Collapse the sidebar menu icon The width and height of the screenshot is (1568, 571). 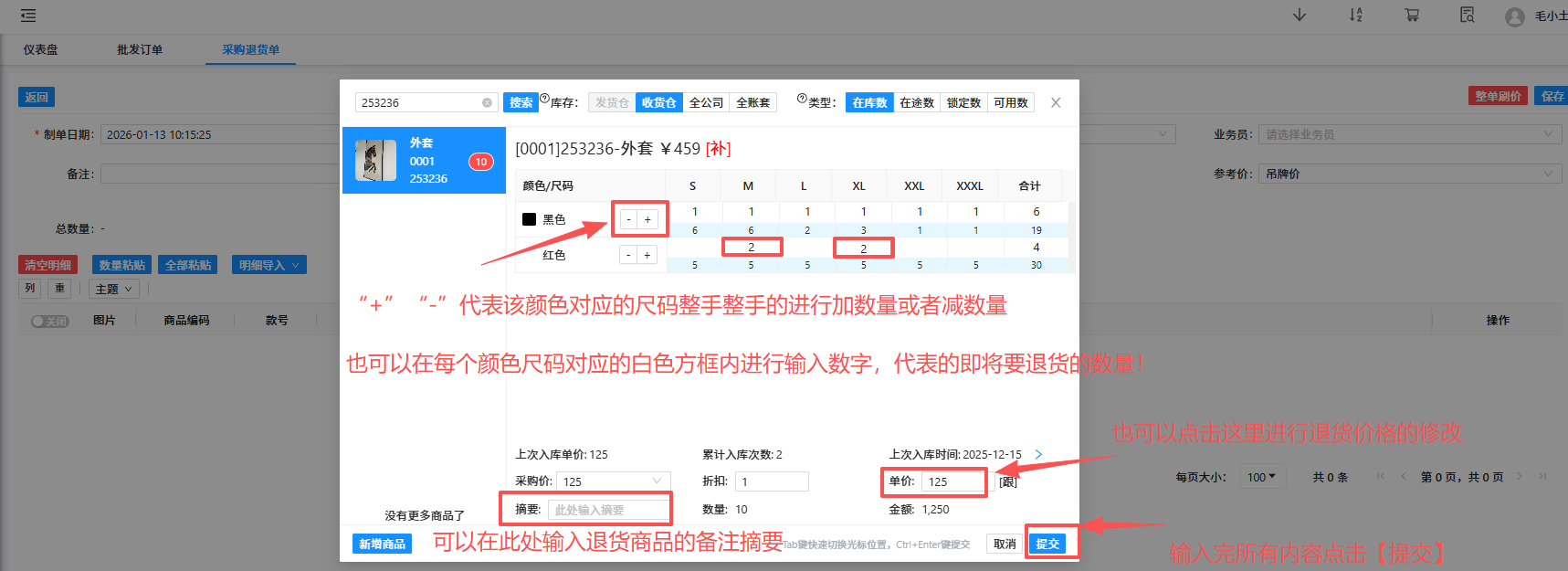point(28,16)
